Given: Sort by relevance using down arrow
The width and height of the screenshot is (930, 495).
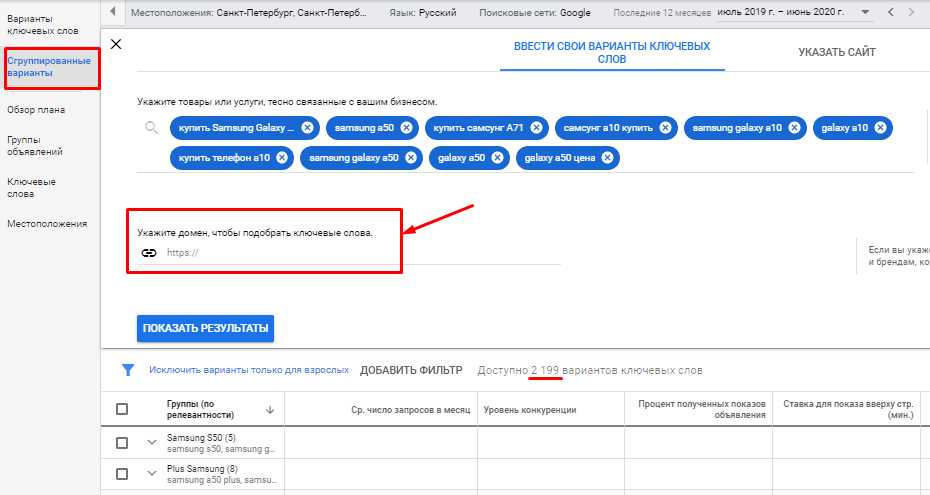Looking at the screenshot, I should [270, 409].
